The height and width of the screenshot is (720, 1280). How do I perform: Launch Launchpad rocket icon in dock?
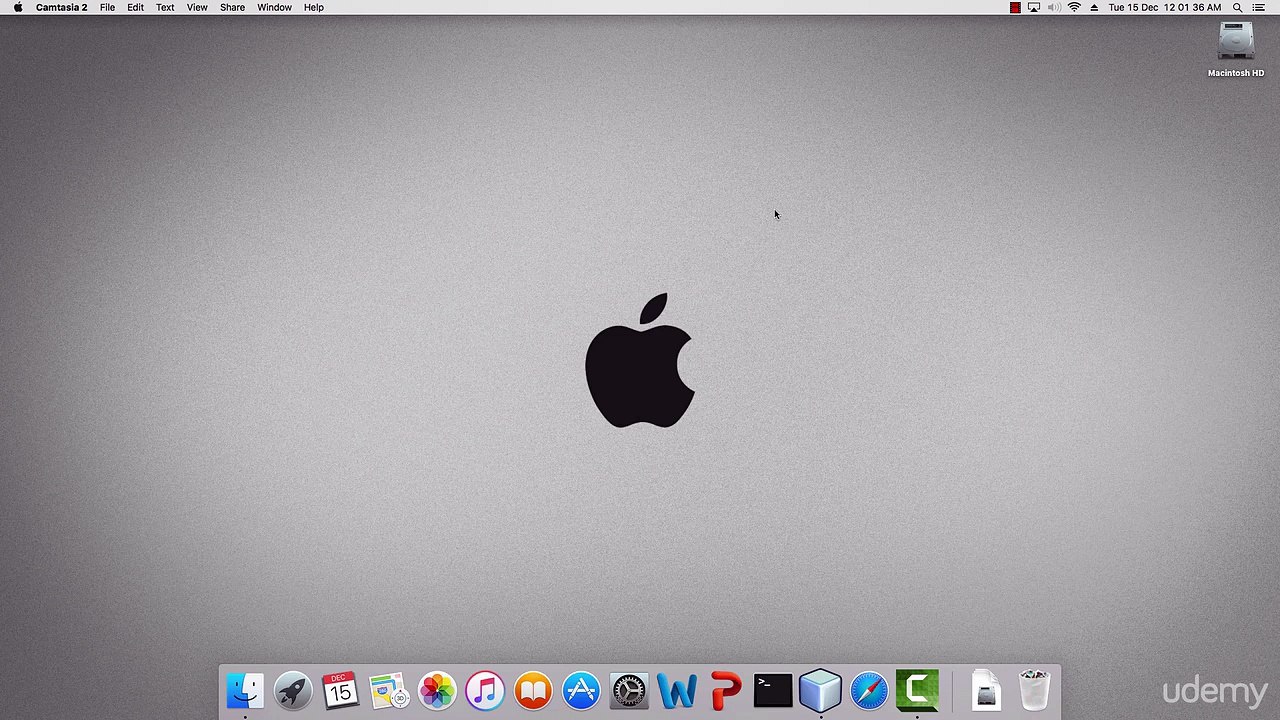[x=293, y=691]
